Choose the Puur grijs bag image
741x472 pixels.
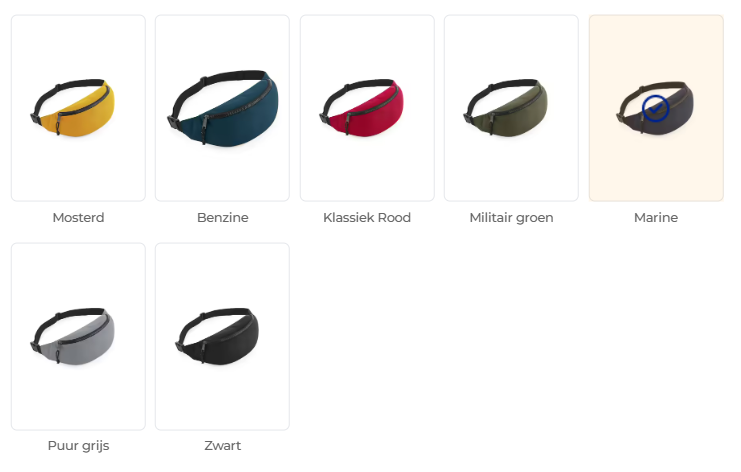(73, 336)
